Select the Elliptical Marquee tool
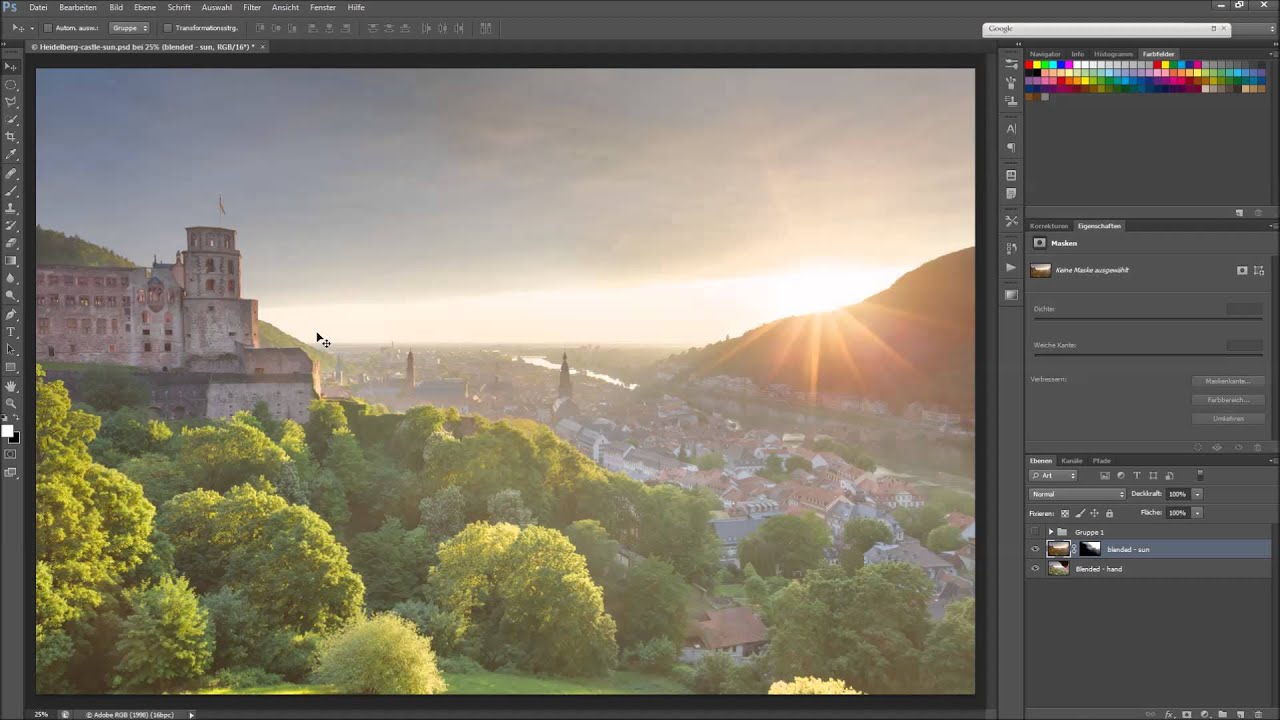The image size is (1280, 720). (11, 84)
